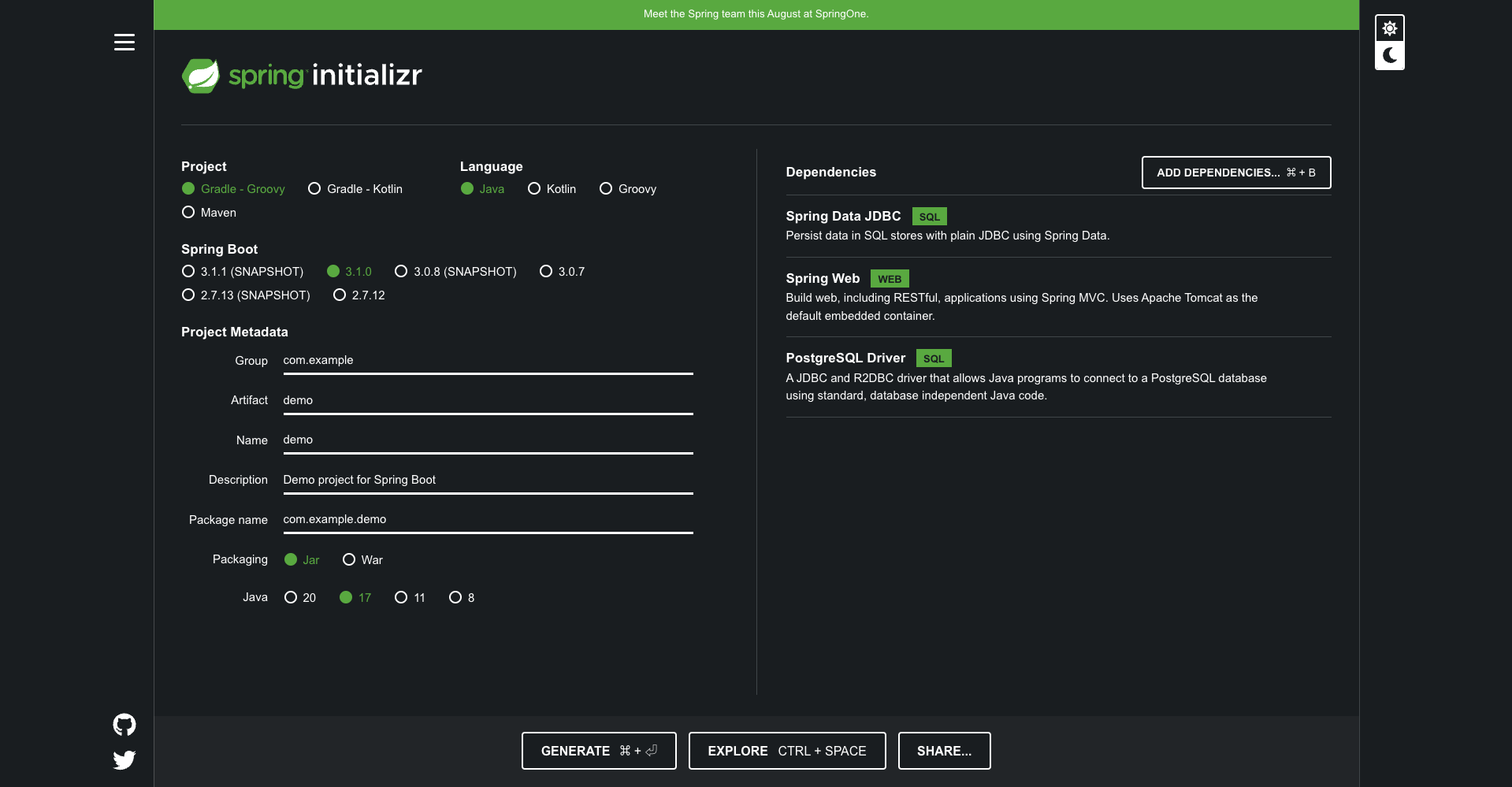Click the Spring Web dependency
The width and height of the screenshot is (1512, 787).
click(x=1058, y=297)
